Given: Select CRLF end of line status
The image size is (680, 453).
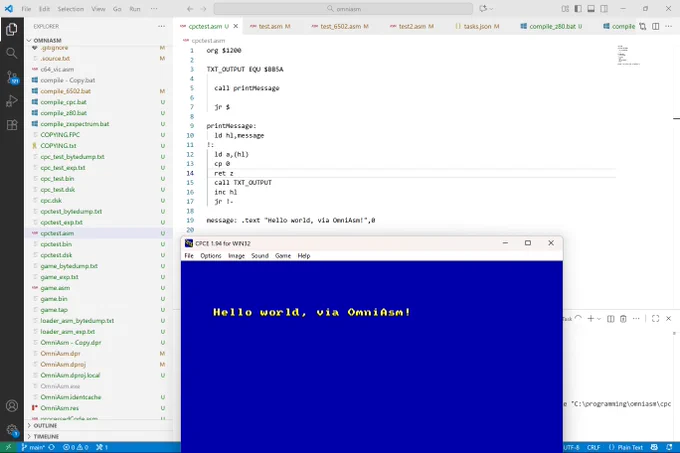Looking at the screenshot, I should point(593,447).
